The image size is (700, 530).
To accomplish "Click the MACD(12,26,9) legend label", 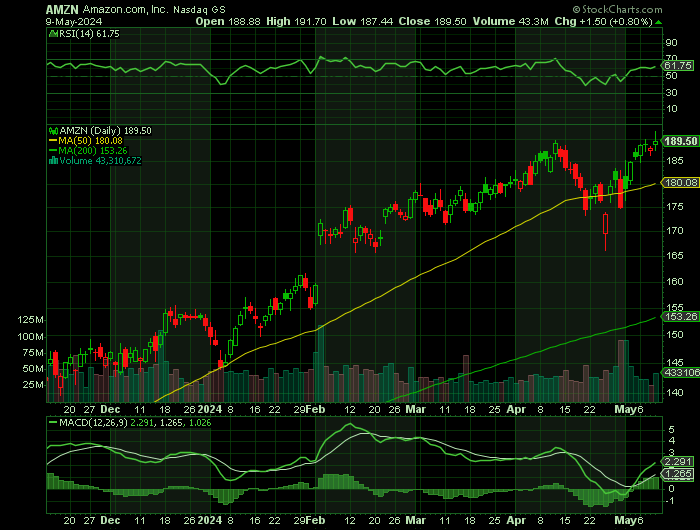I will (x=94, y=422).
